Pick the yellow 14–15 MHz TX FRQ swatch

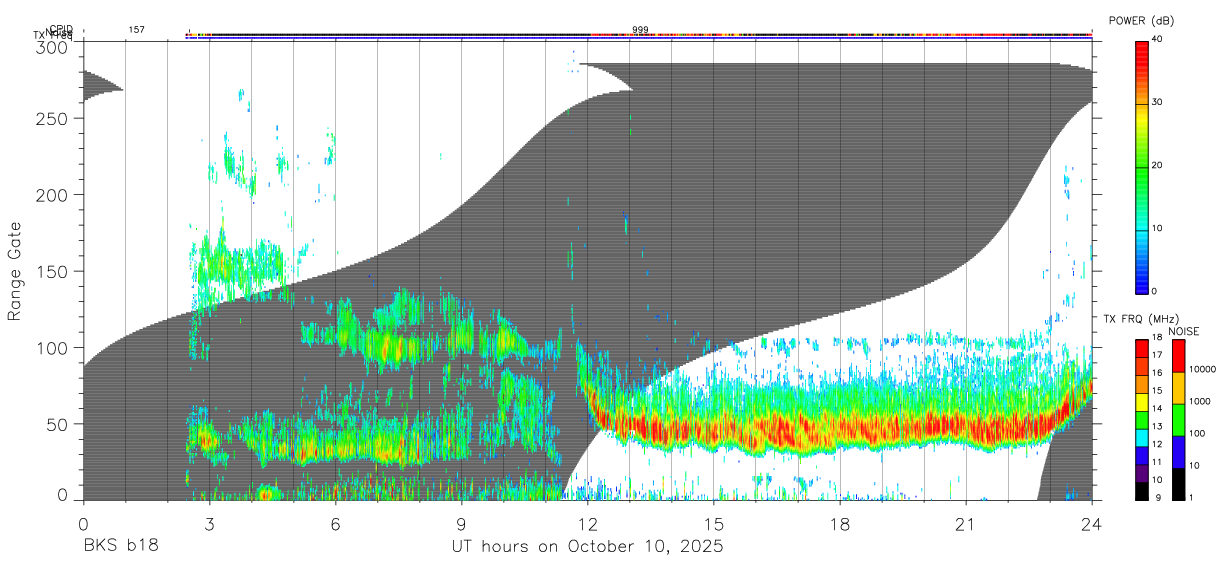point(1141,402)
